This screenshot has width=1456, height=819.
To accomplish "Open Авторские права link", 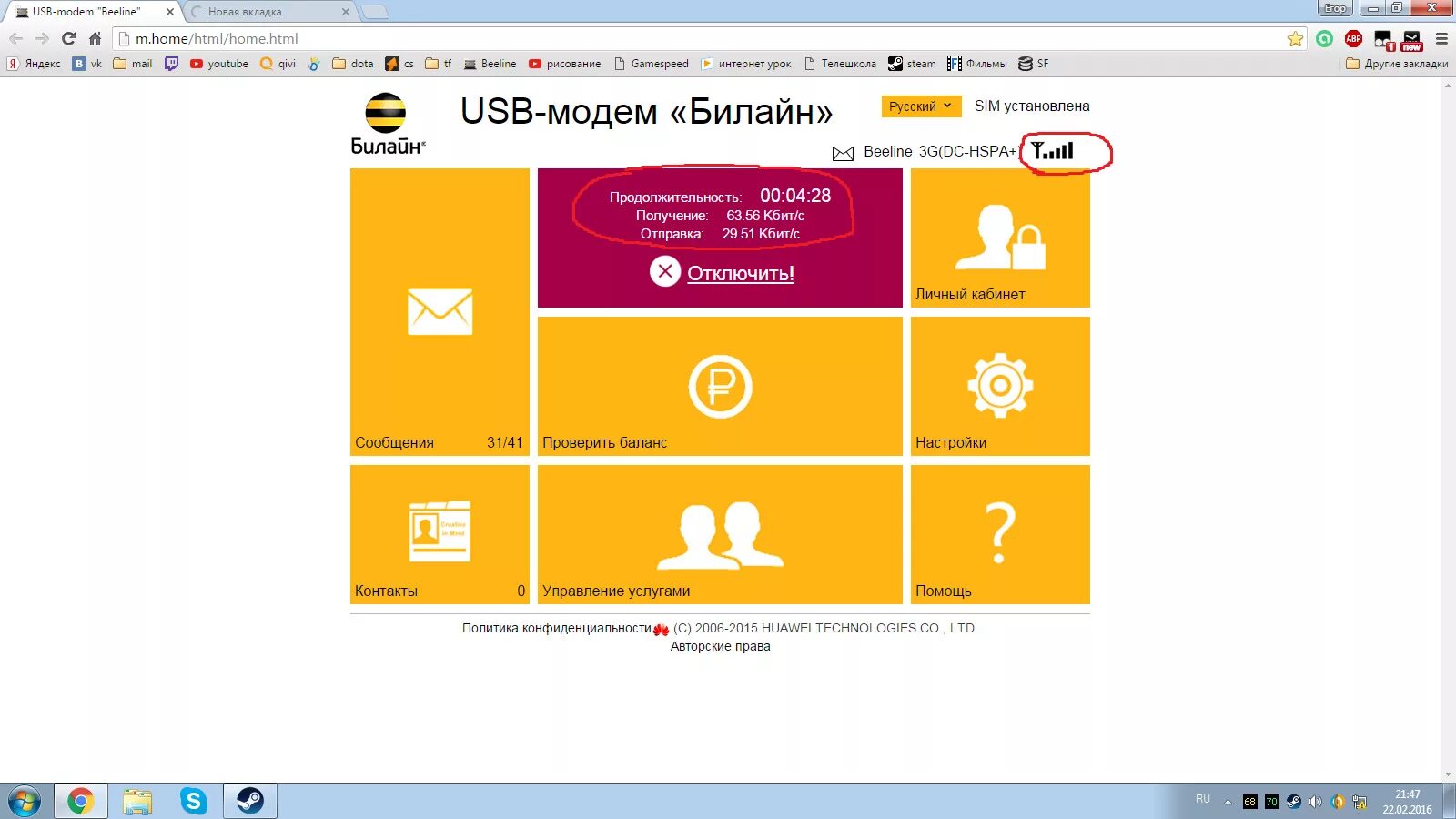I will click(720, 646).
